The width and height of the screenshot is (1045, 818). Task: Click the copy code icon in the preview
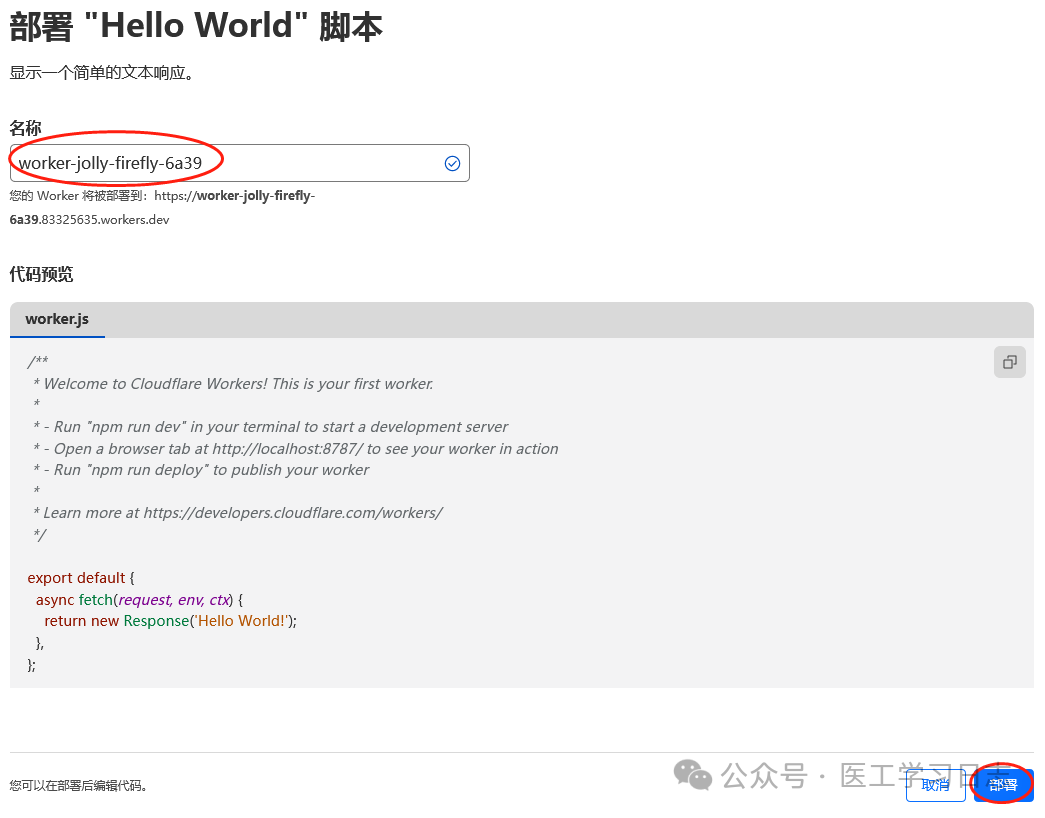(1010, 362)
